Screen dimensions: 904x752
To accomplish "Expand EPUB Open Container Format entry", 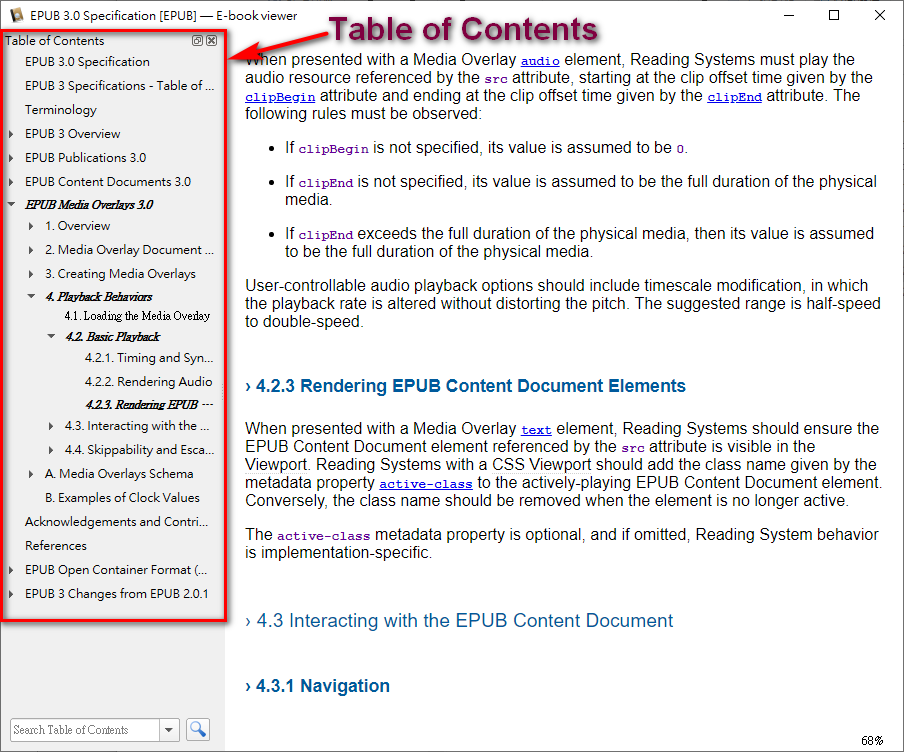I will pyautogui.click(x=11, y=570).
